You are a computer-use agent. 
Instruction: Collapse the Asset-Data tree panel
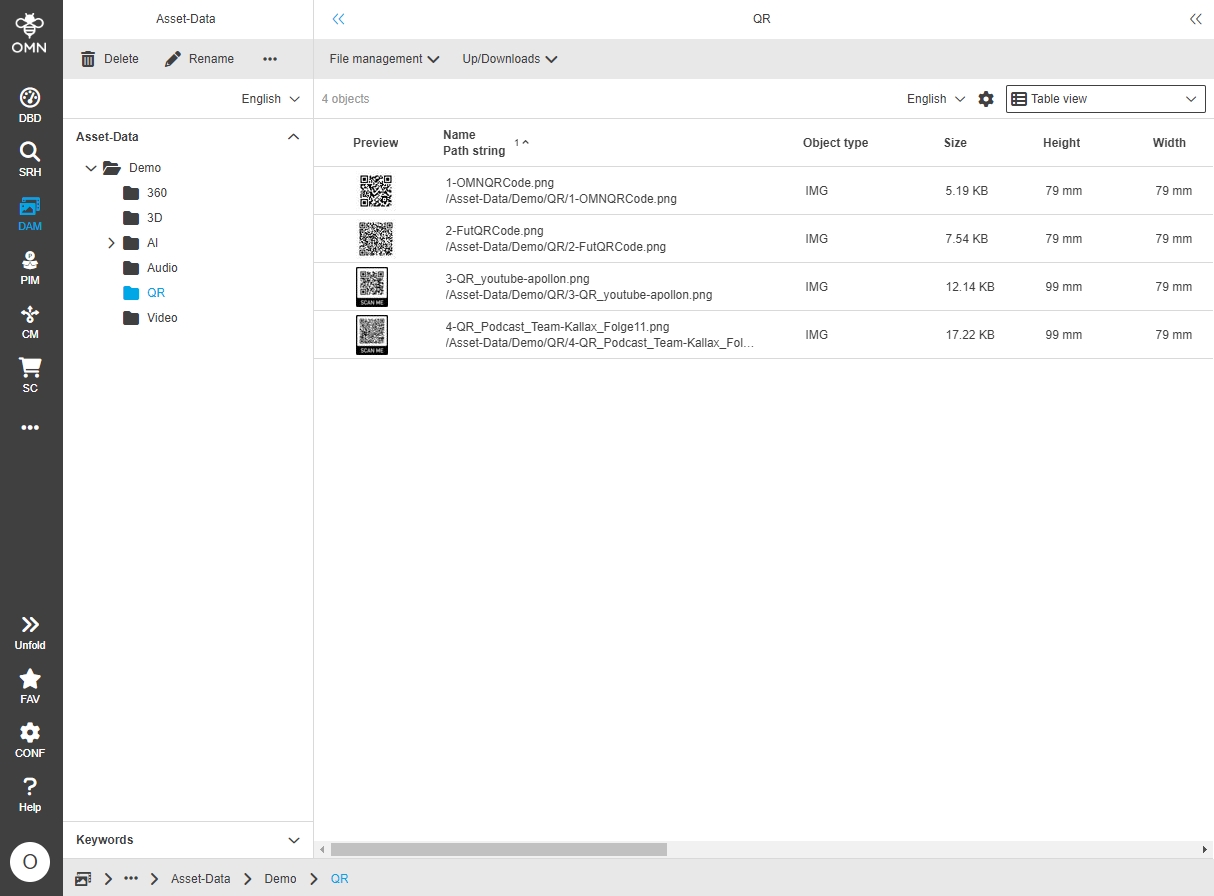coord(293,137)
